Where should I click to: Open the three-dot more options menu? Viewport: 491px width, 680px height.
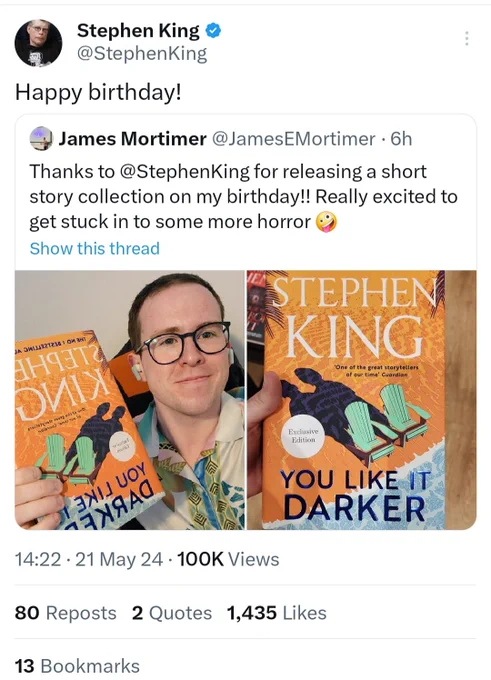coord(467,39)
